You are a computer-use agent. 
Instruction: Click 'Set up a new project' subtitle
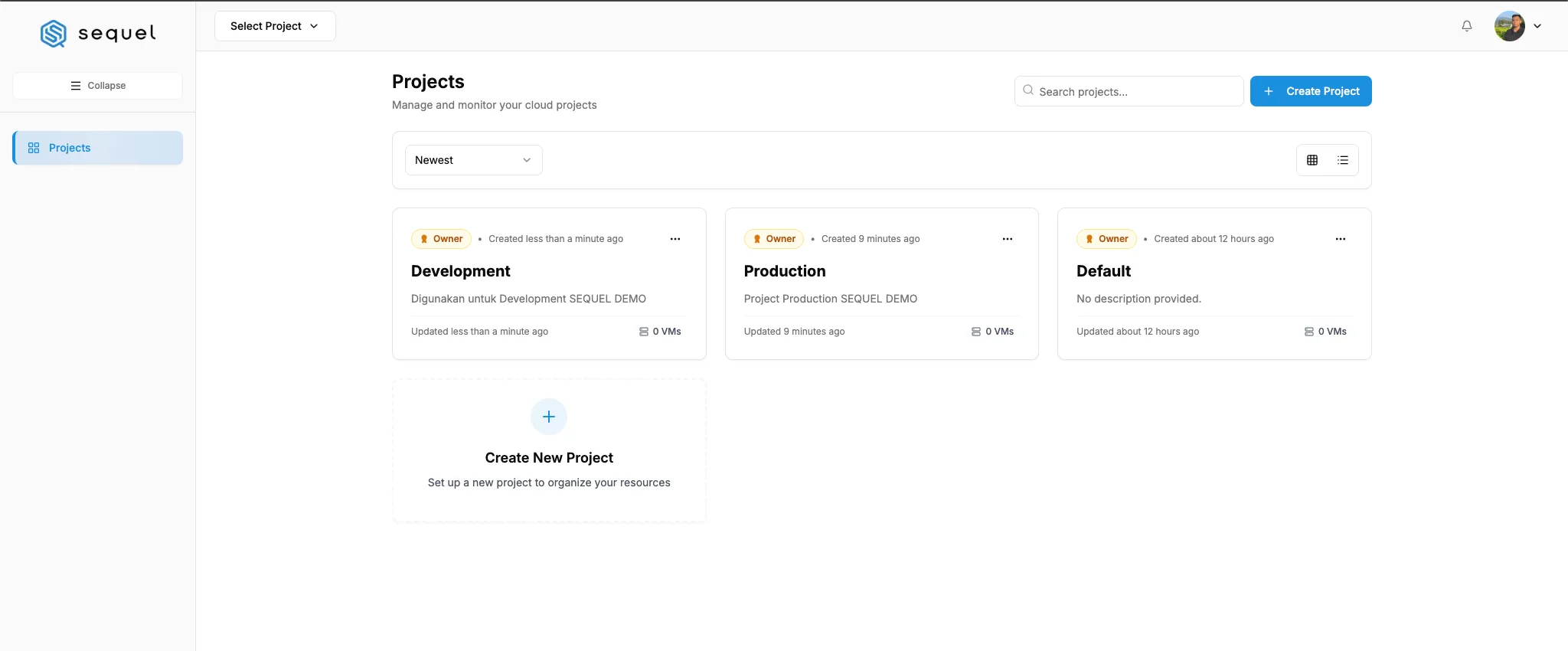tap(549, 483)
